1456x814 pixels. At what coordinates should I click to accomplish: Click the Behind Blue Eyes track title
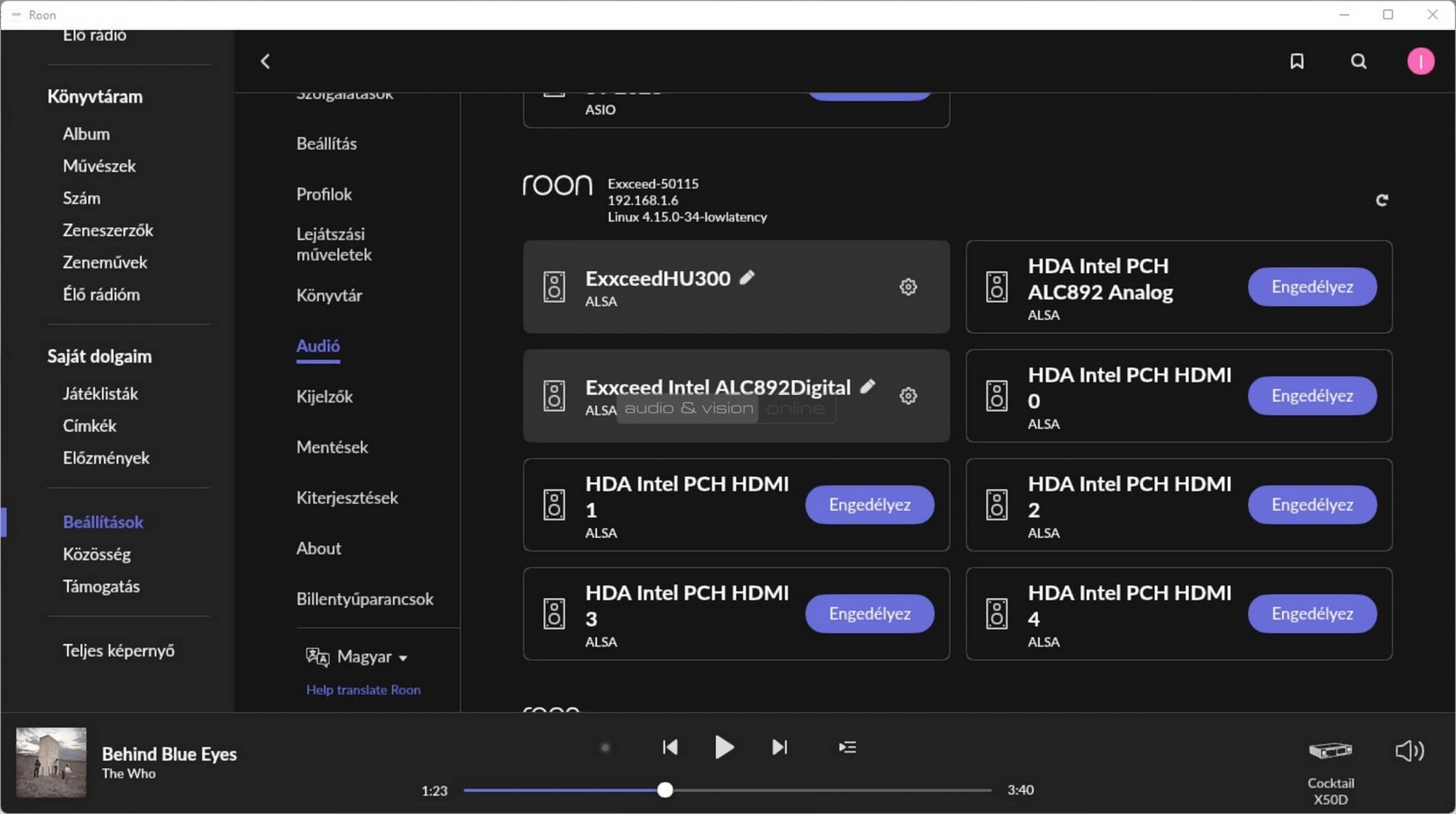click(x=169, y=754)
